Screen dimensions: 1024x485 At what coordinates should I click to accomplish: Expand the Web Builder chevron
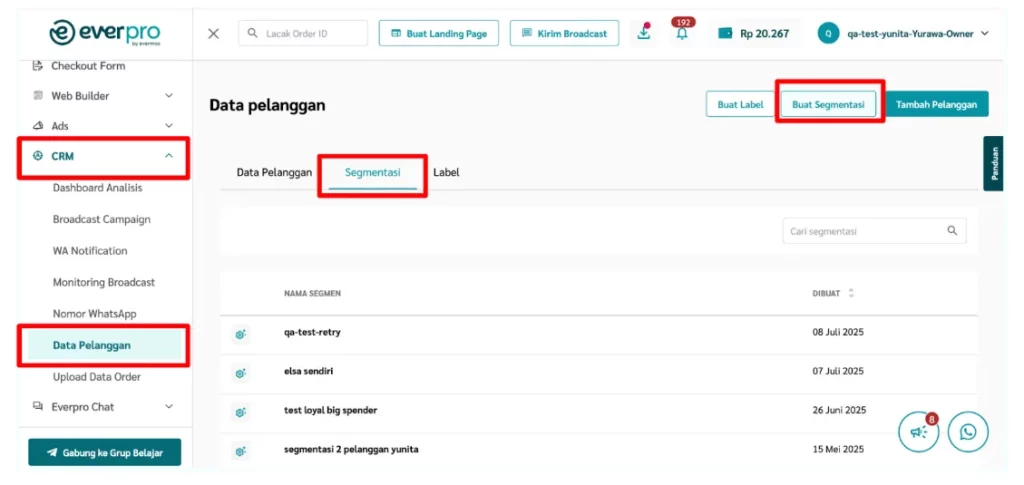pos(168,96)
